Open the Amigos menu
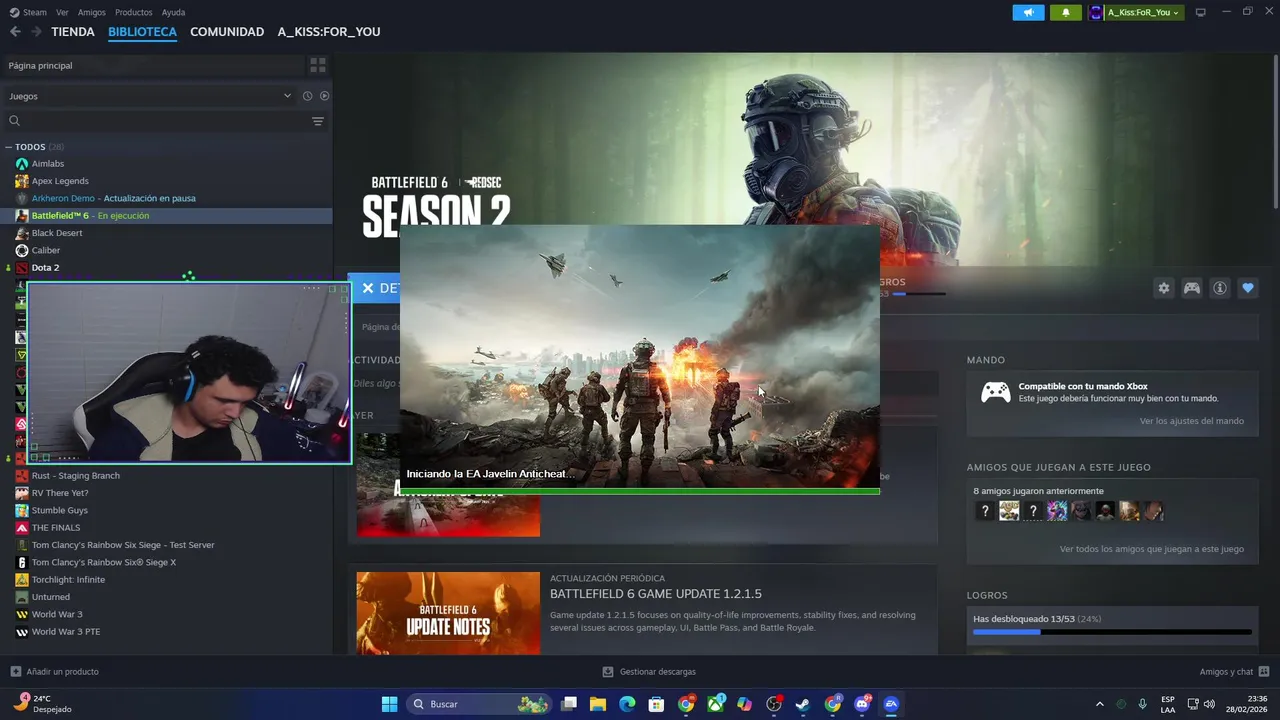This screenshot has height=720, width=1280. pyautogui.click(x=92, y=12)
